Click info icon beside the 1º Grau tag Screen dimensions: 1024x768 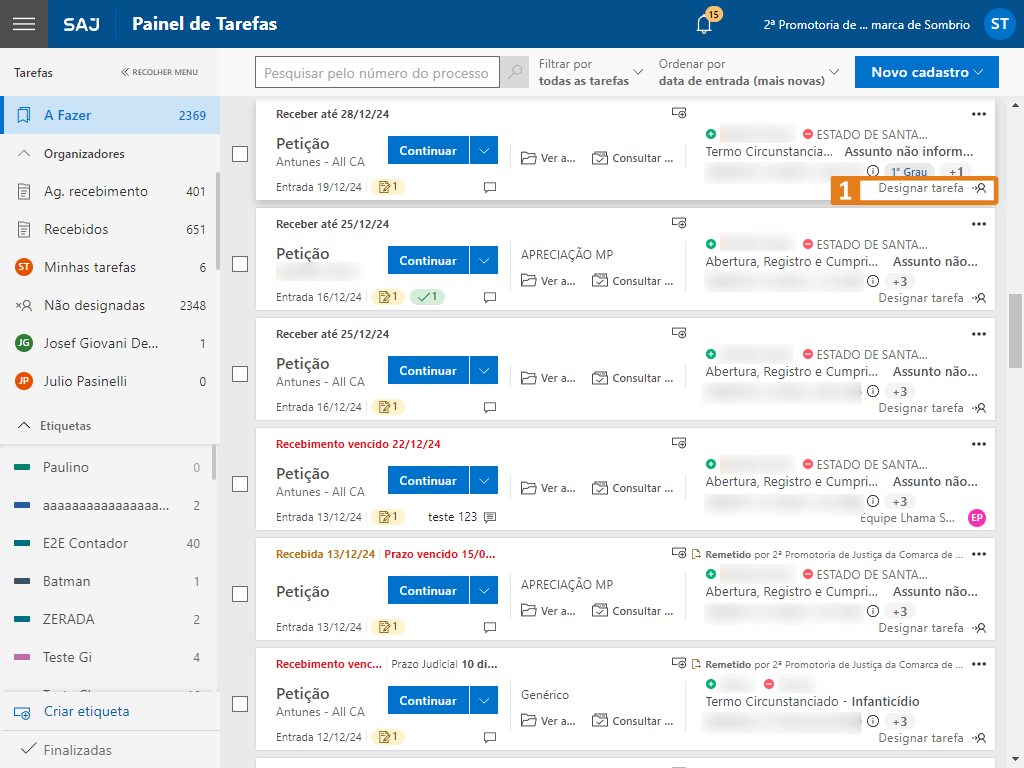click(x=872, y=171)
